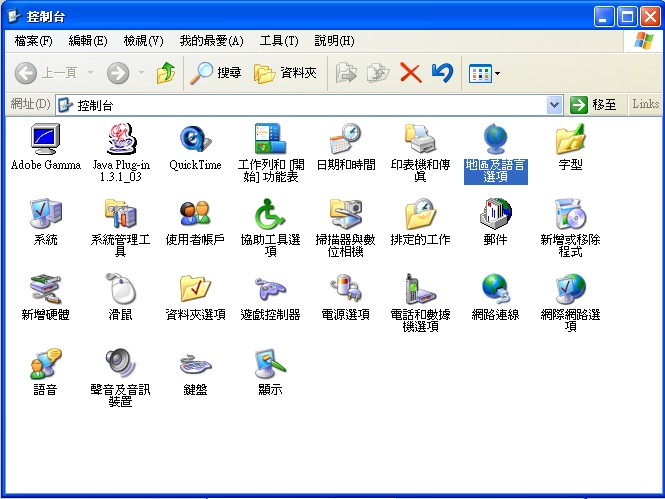Select the 系統管理工具 icon
665x499 pixels.
pyautogui.click(x=121, y=214)
